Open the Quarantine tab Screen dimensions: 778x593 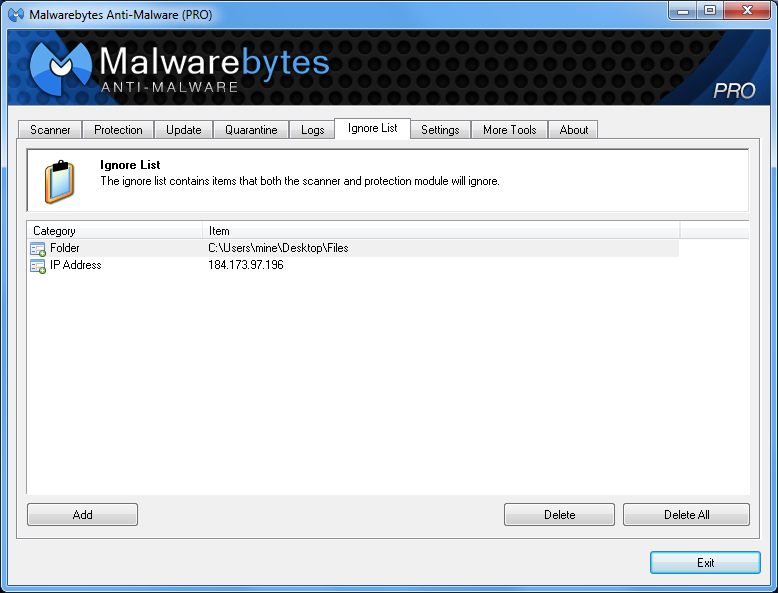251,130
